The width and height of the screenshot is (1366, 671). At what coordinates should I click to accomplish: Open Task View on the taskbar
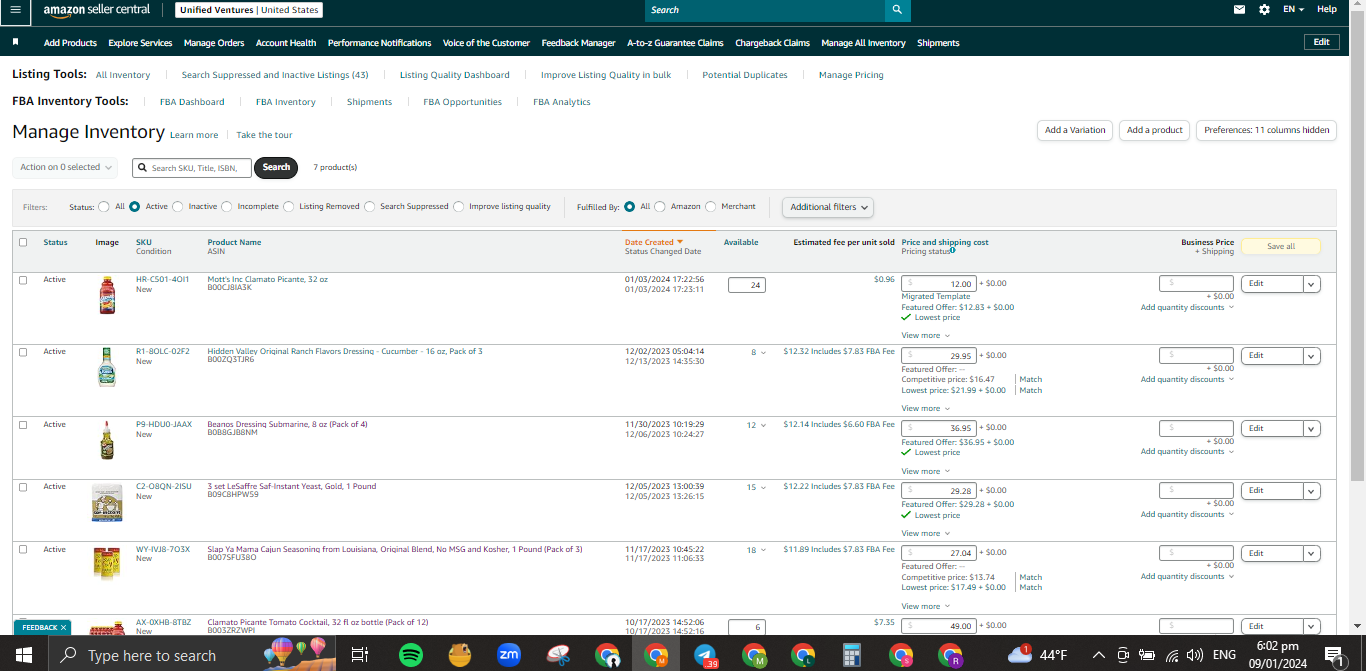click(x=359, y=655)
